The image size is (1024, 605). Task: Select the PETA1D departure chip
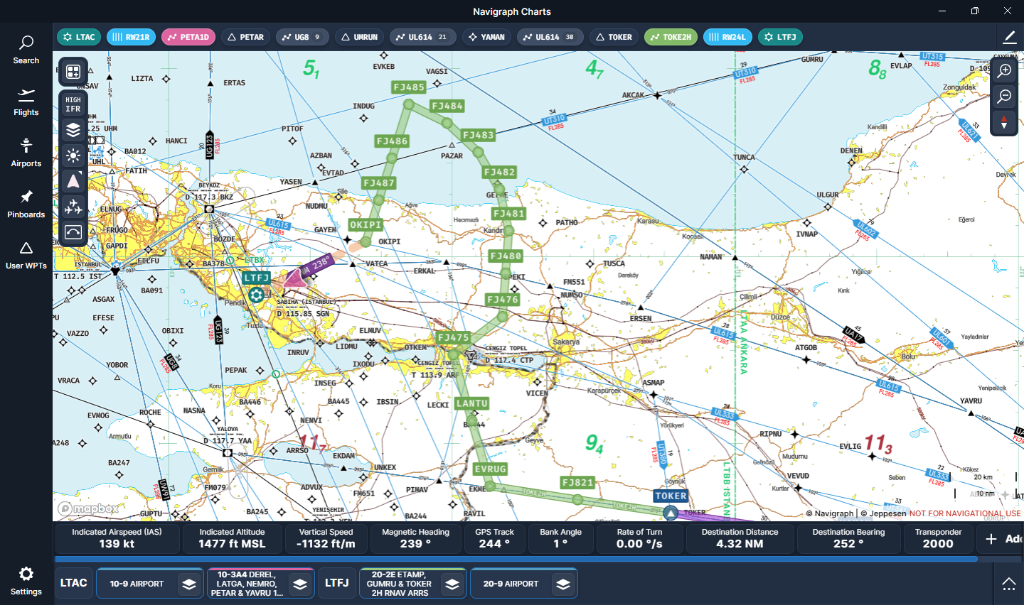pos(188,37)
